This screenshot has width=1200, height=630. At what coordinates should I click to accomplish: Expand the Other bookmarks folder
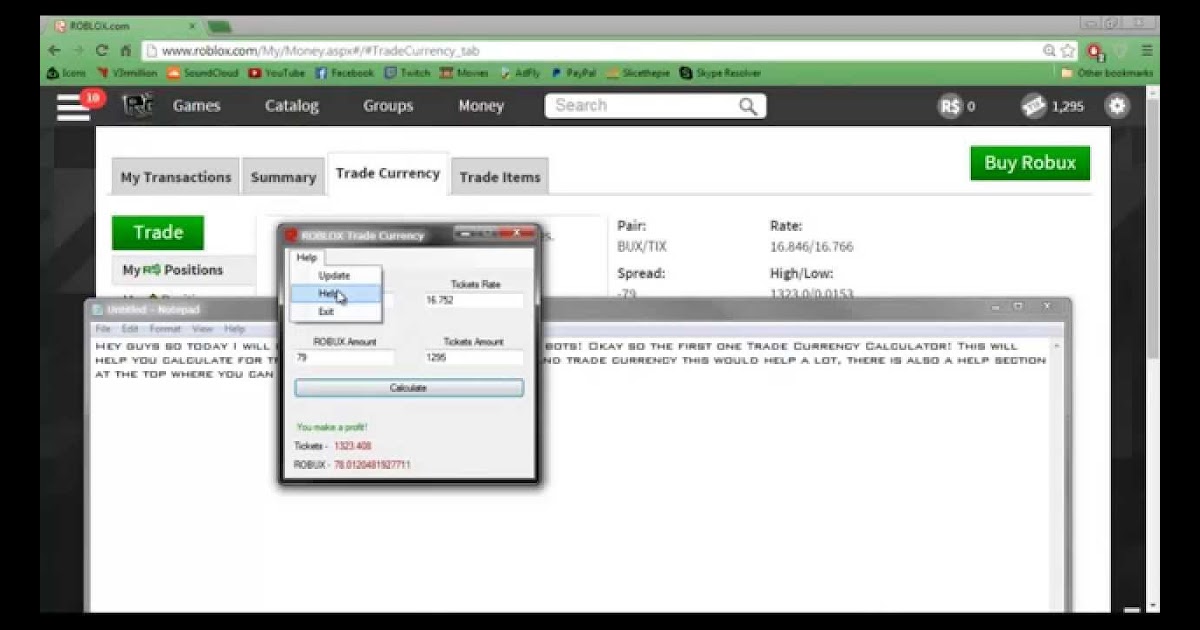click(1107, 73)
